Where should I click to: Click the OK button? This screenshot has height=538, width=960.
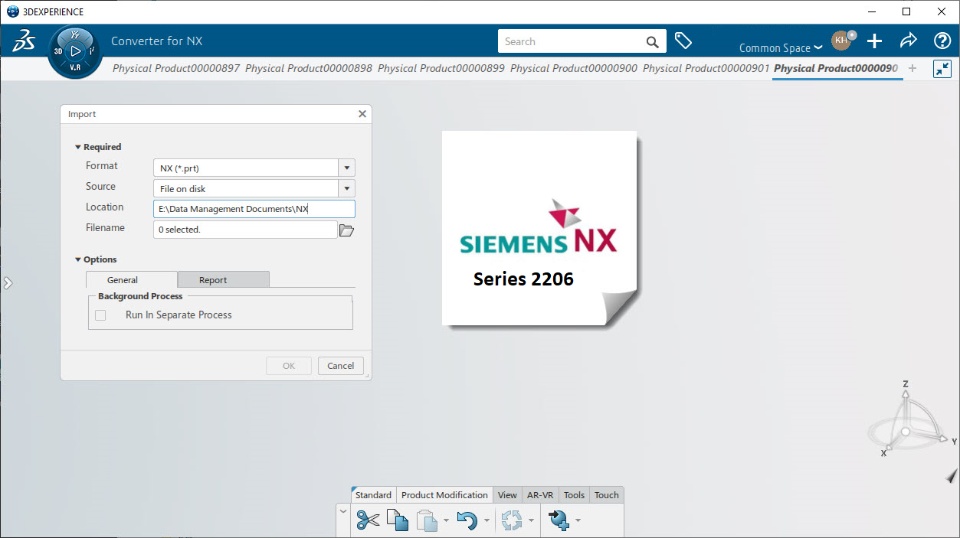289,366
